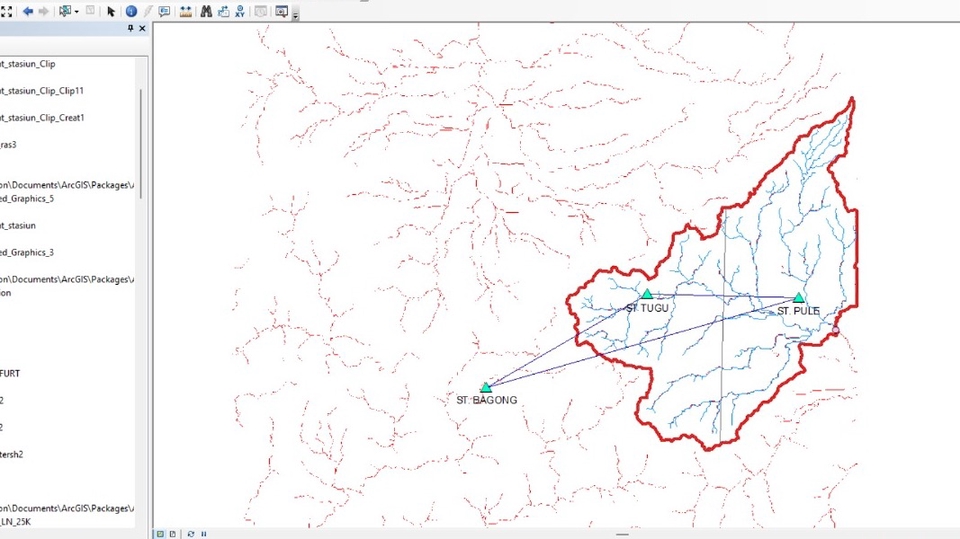Click the Table of Contents vertical scrollbar
The height and width of the screenshot is (539, 960).
click(141, 144)
